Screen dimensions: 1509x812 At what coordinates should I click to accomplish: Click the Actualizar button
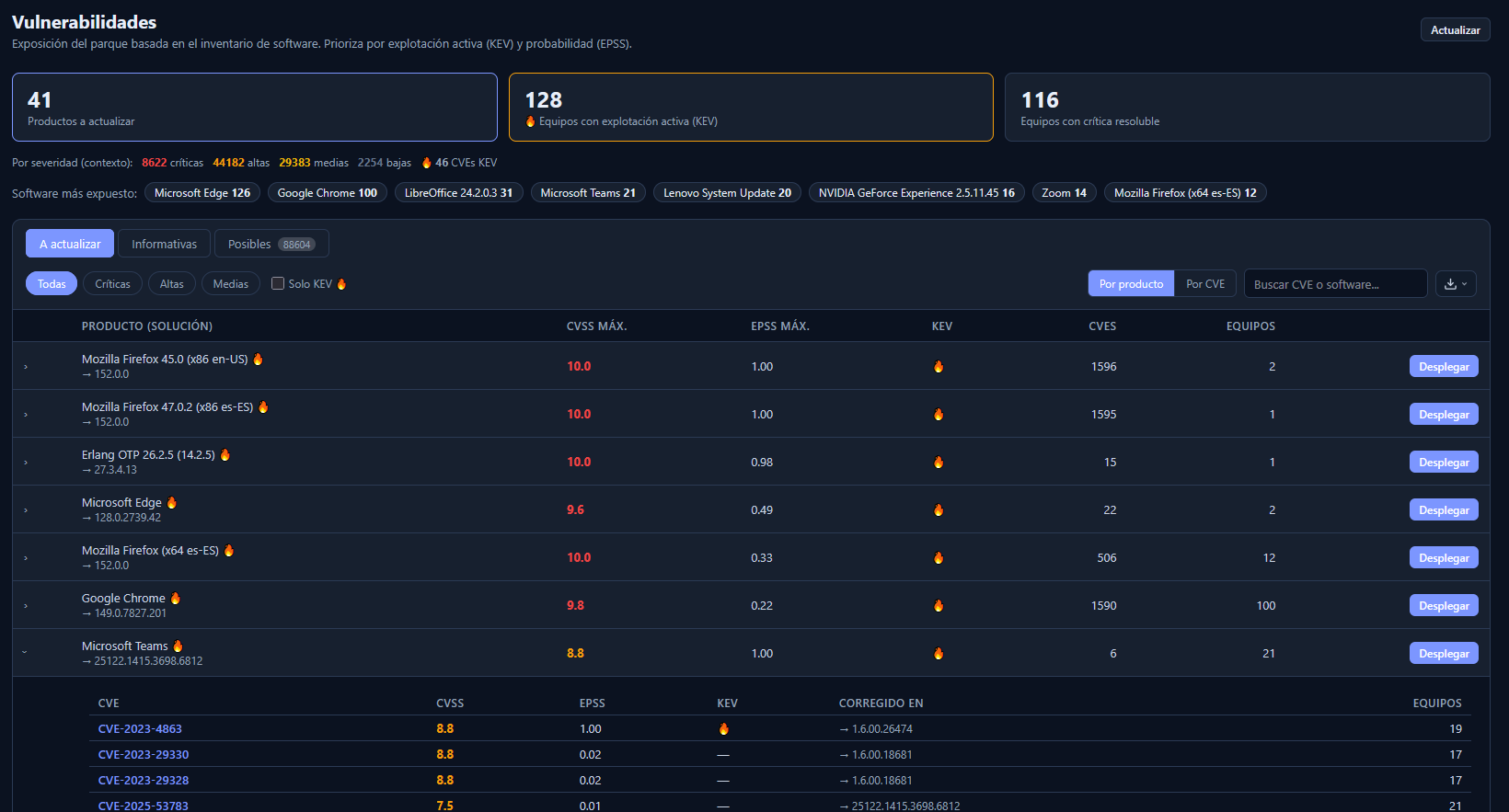[1455, 30]
